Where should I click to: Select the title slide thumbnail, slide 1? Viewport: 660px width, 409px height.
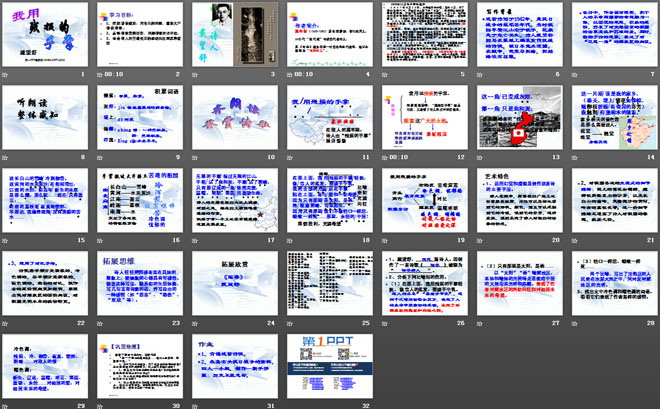pos(46,35)
